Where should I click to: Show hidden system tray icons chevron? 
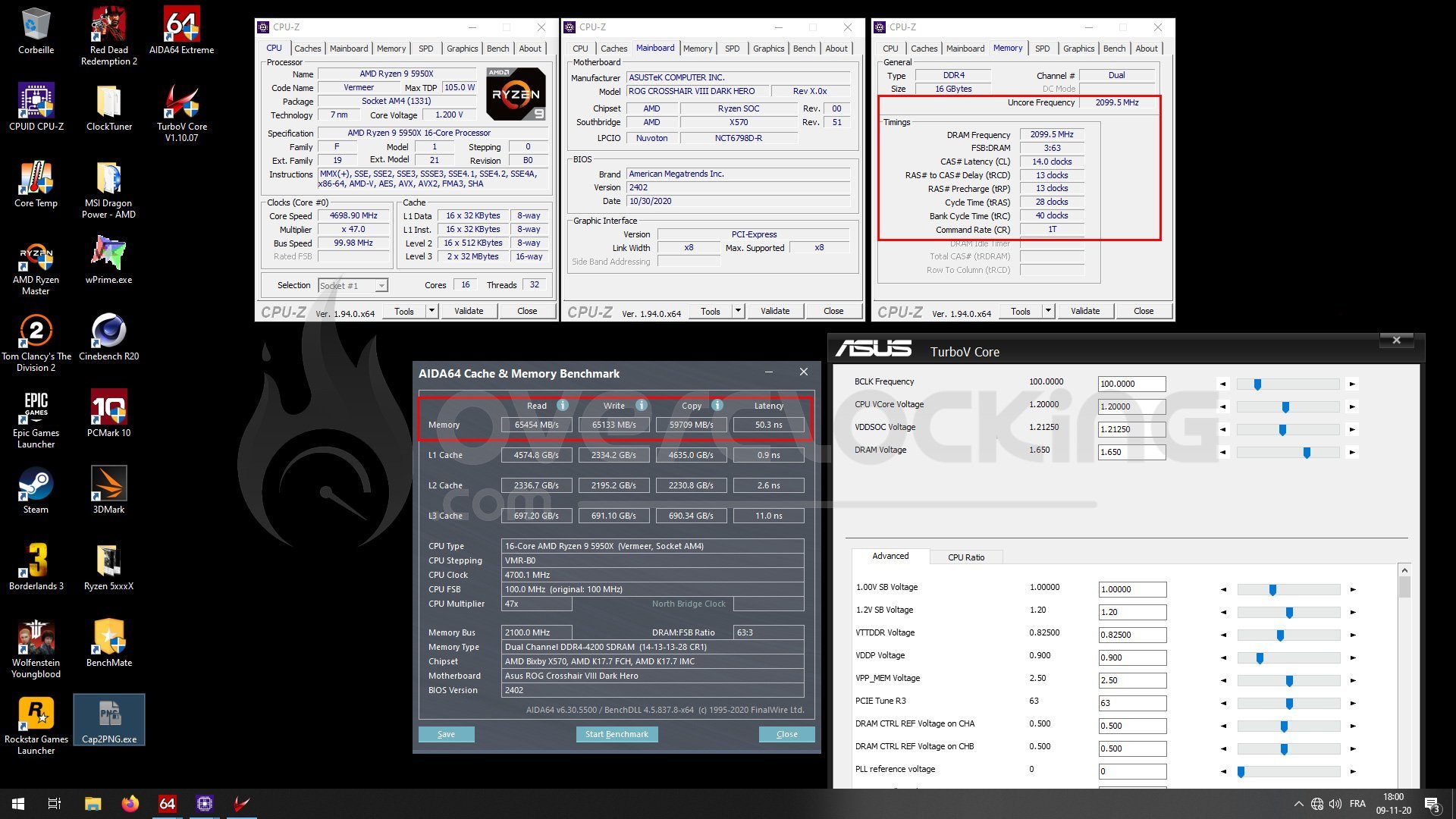[x=1298, y=804]
